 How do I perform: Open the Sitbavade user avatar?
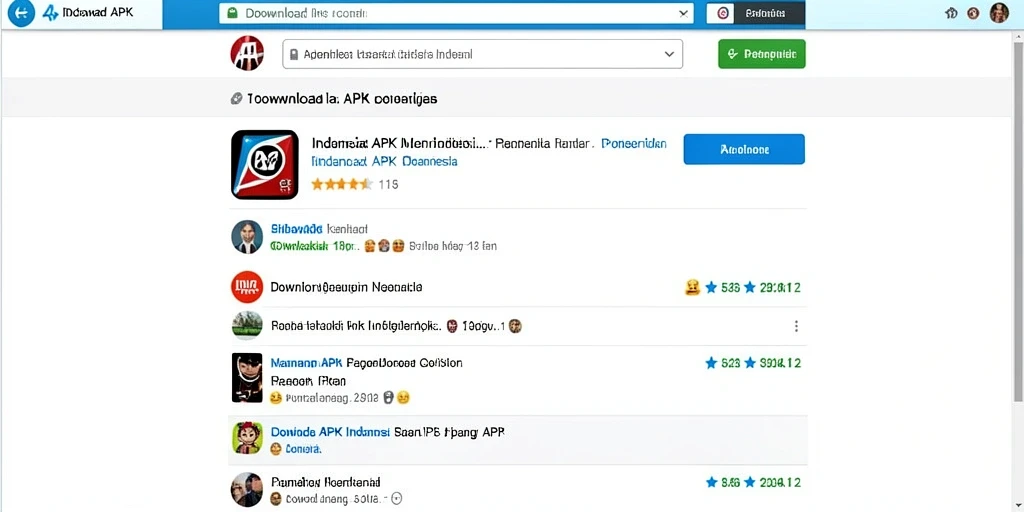(247, 236)
